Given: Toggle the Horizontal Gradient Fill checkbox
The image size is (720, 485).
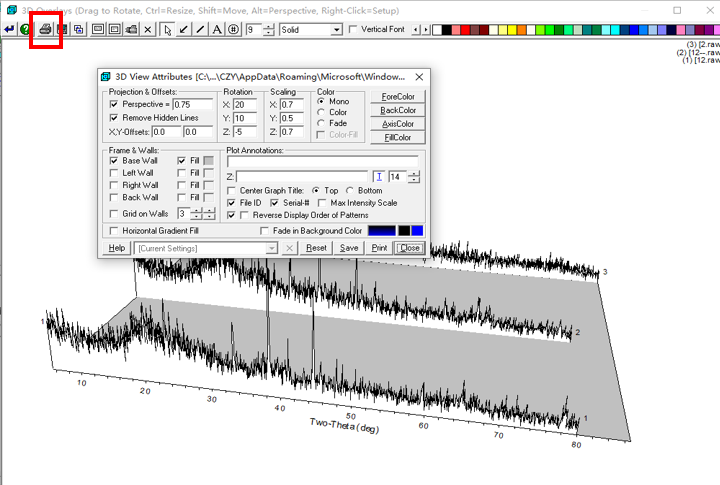Looking at the screenshot, I should point(114,231).
